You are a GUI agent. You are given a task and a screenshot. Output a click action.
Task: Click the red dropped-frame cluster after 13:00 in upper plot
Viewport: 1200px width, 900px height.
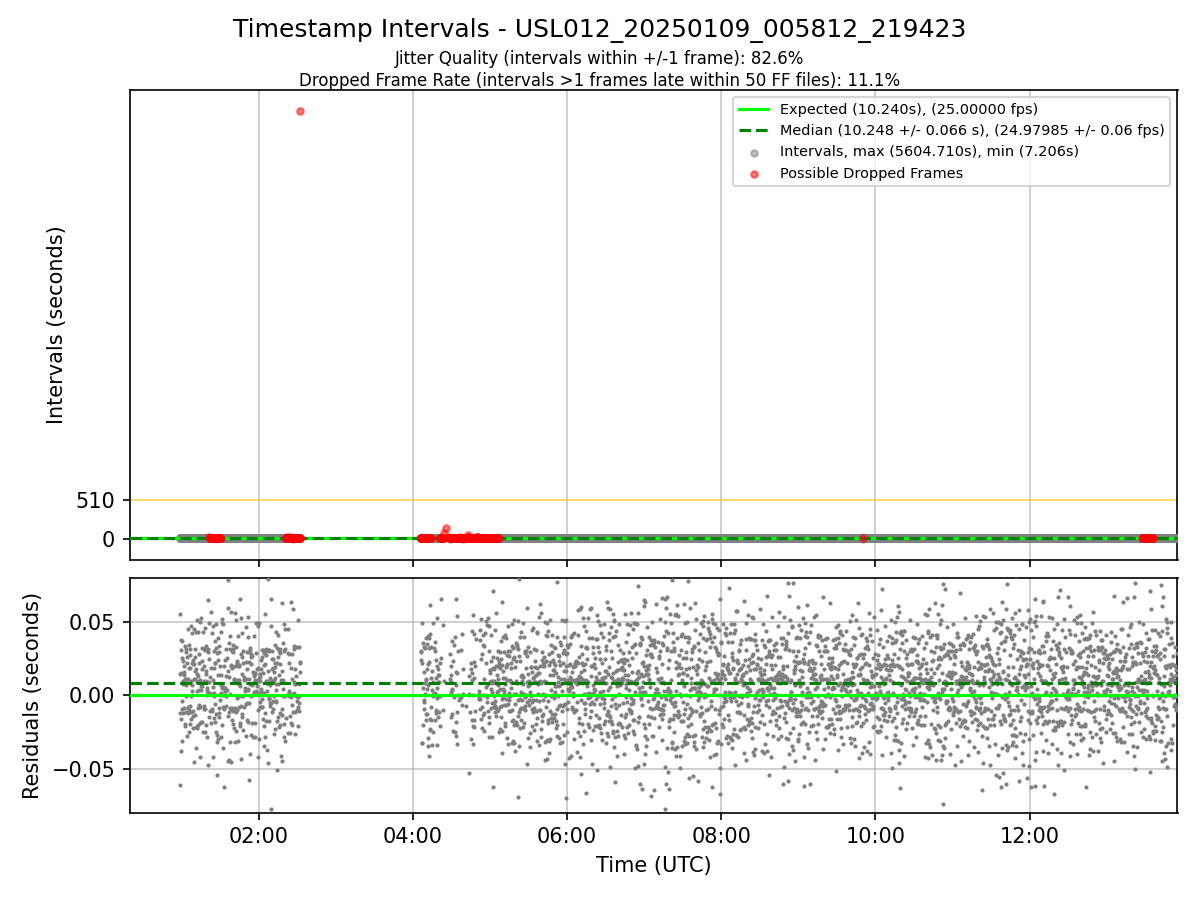[x=1147, y=538]
